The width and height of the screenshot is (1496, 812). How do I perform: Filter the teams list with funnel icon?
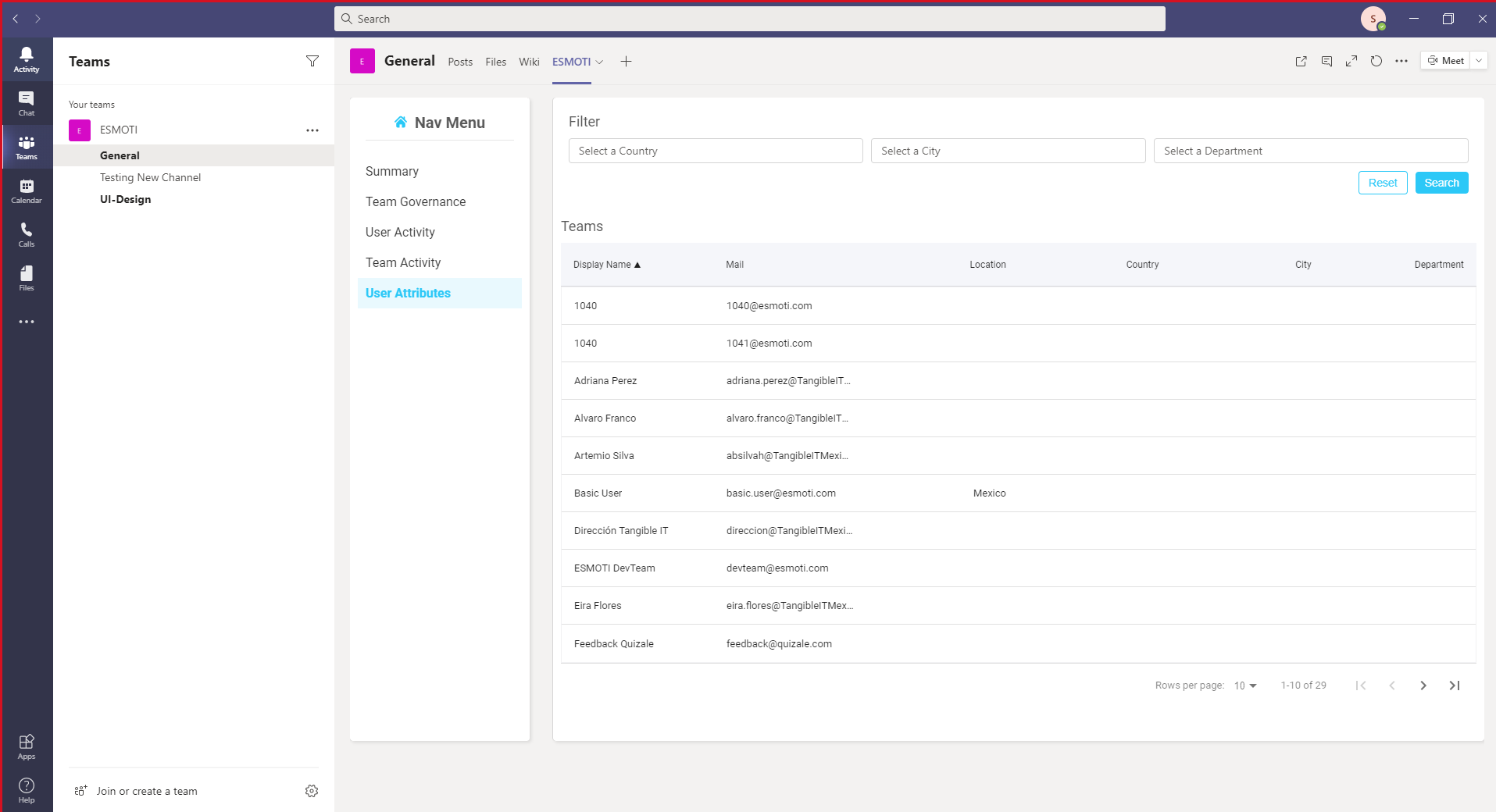(x=312, y=61)
